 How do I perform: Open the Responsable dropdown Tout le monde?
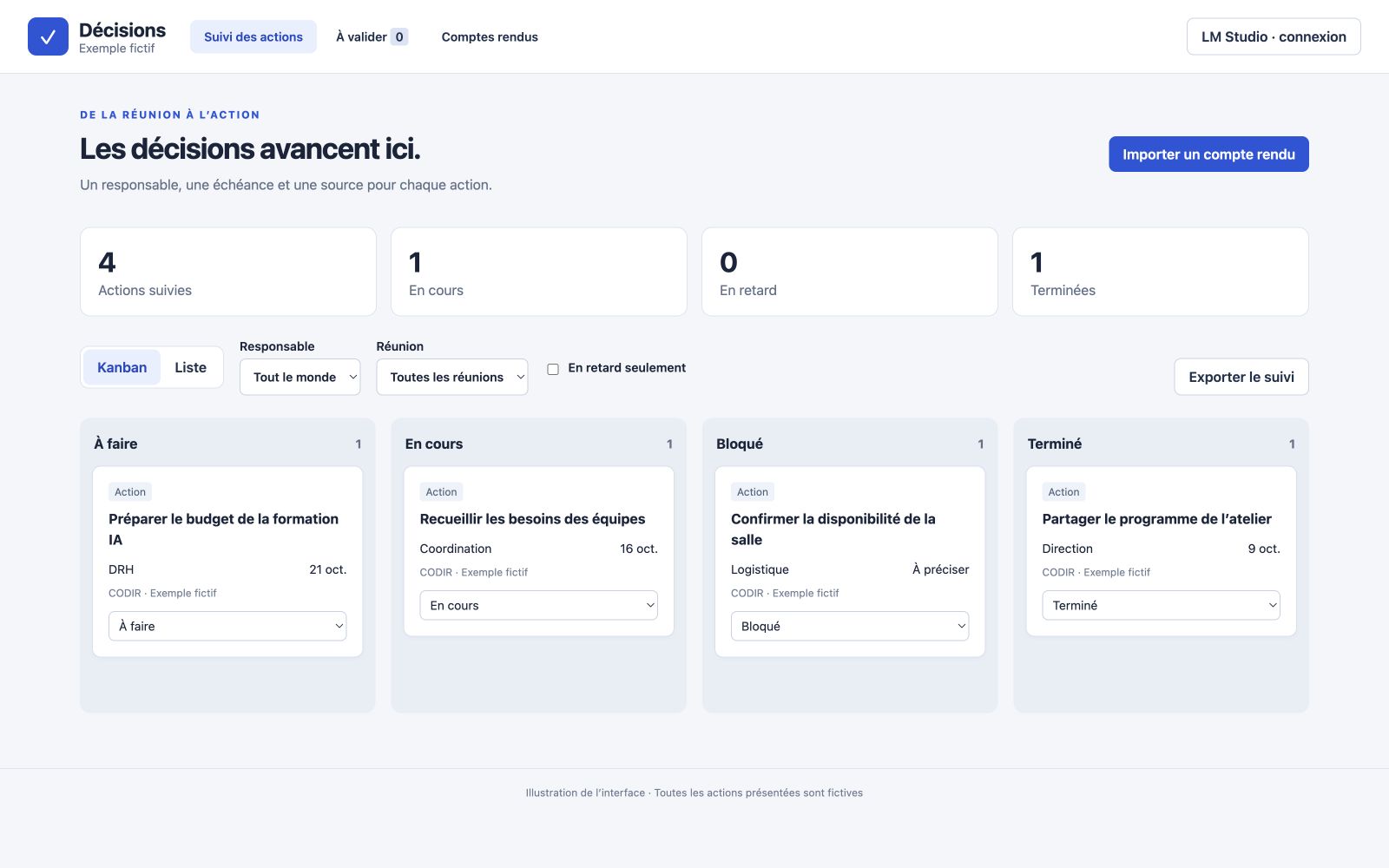(300, 377)
